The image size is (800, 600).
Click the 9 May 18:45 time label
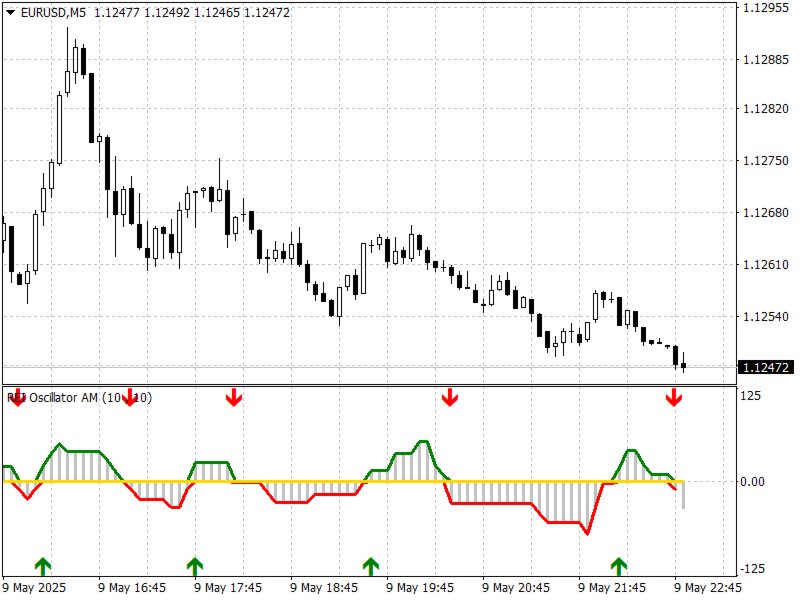[324, 588]
